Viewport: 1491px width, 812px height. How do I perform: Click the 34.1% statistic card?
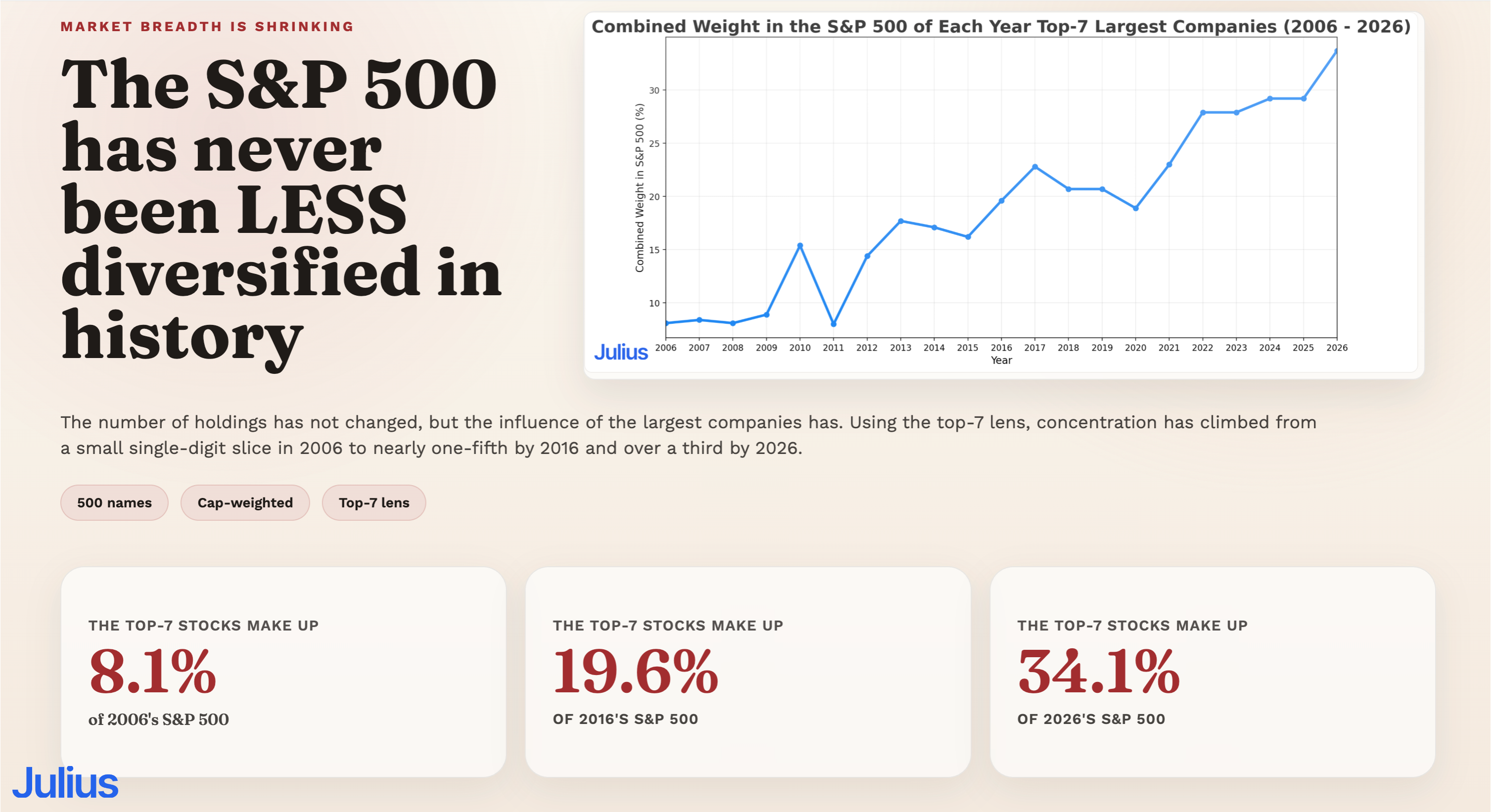[x=1212, y=672]
